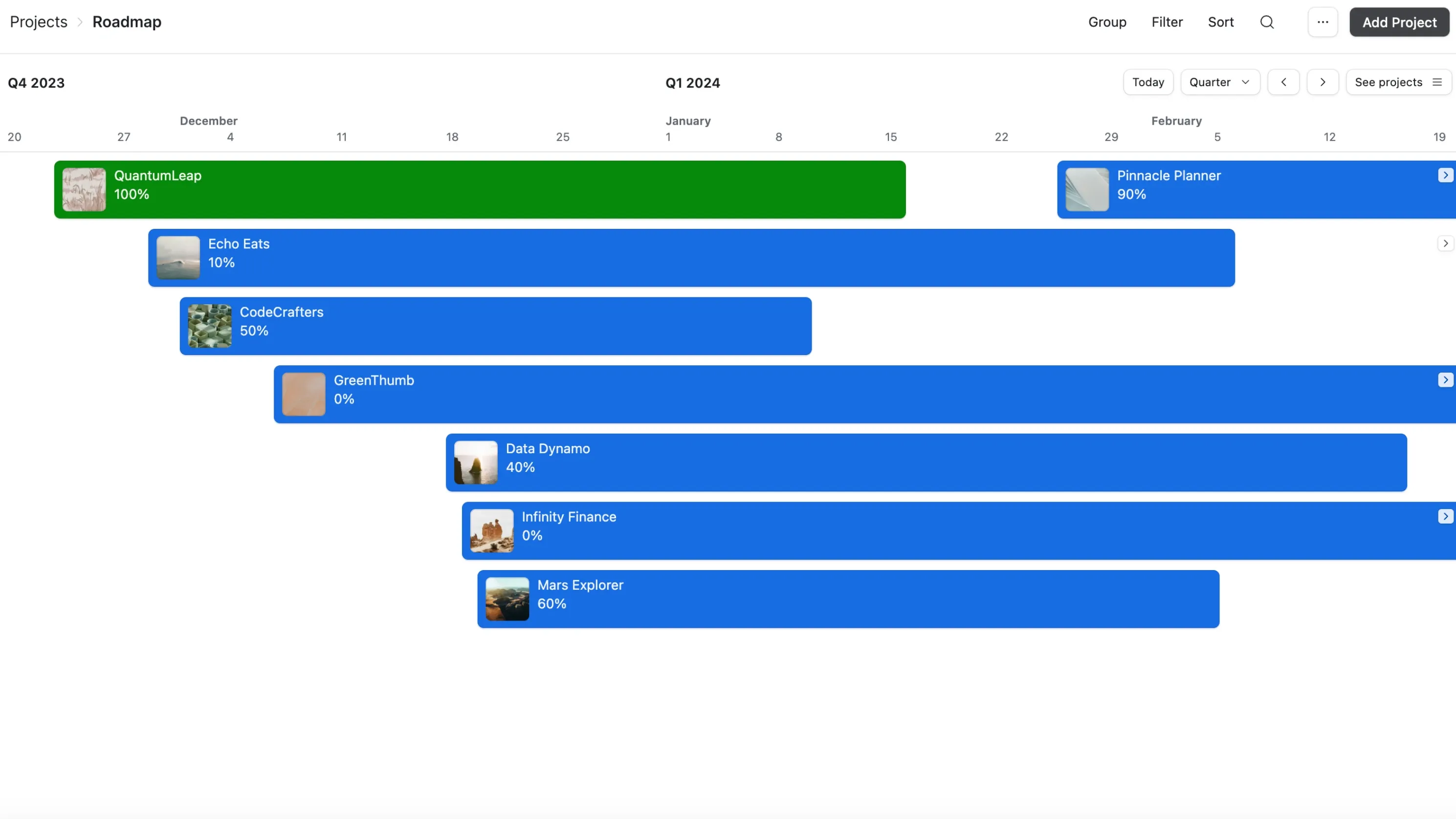Click the ellipsis options icon near Add Project

point(1323,22)
